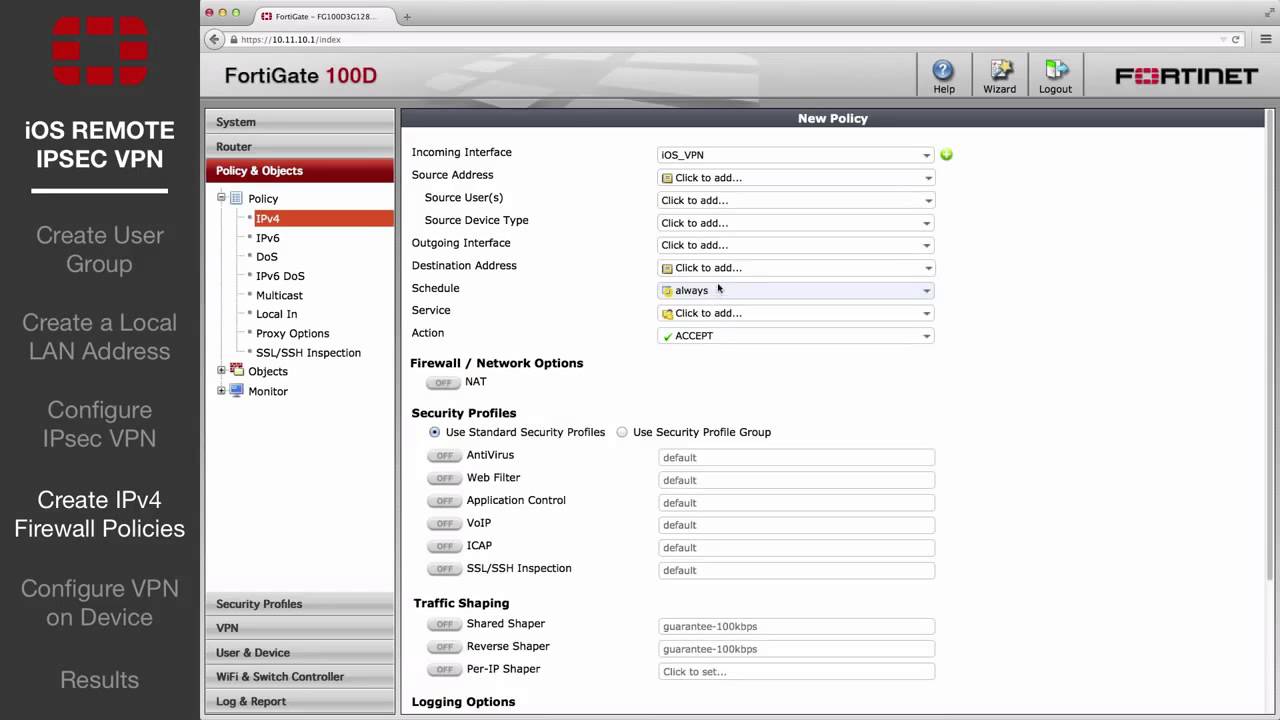The height and width of the screenshot is (720, 1280).
Task: Enable AntiVirus profile toggle
Action: pyautogui.click(x=444, y=456)
